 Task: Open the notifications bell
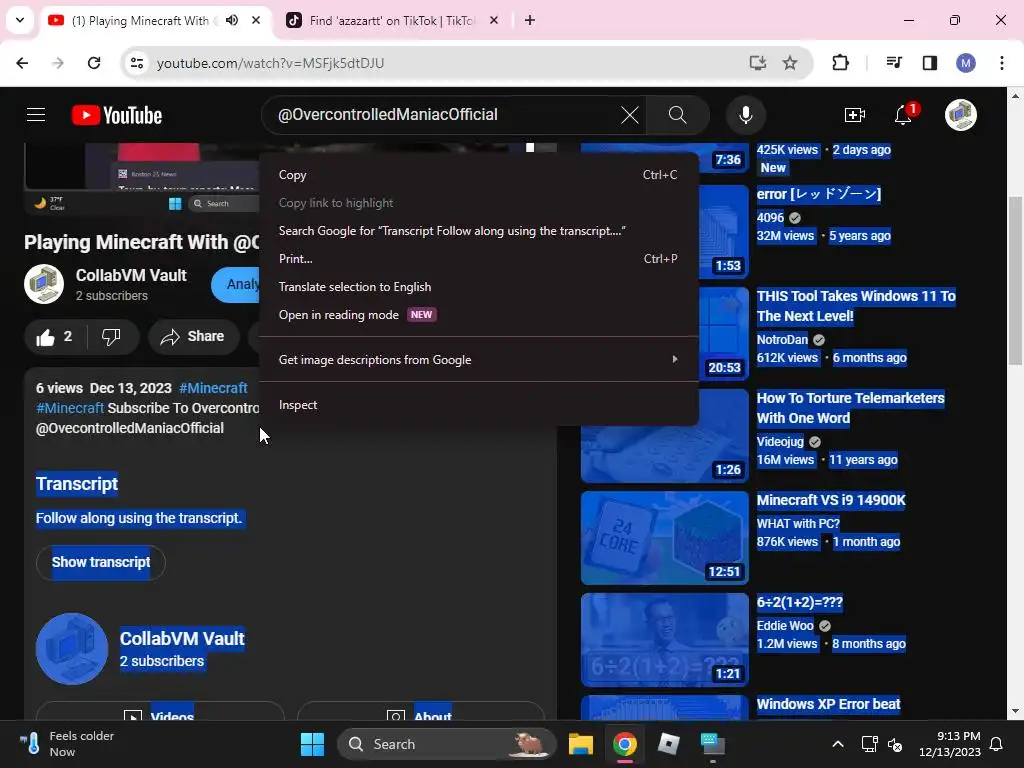903,115
